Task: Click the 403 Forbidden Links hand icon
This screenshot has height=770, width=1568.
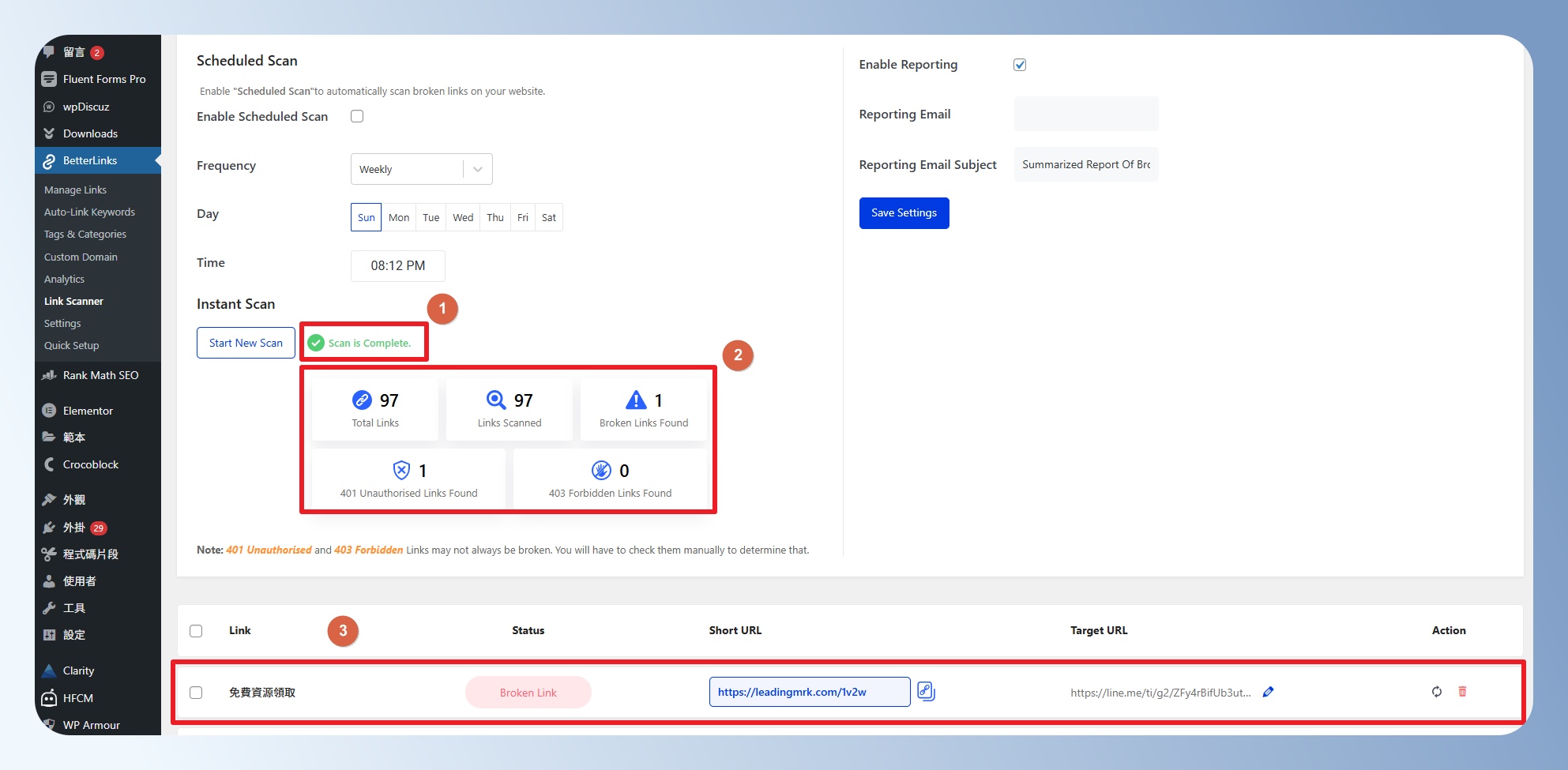Action: pyautogui.click(x=601, y=471)
